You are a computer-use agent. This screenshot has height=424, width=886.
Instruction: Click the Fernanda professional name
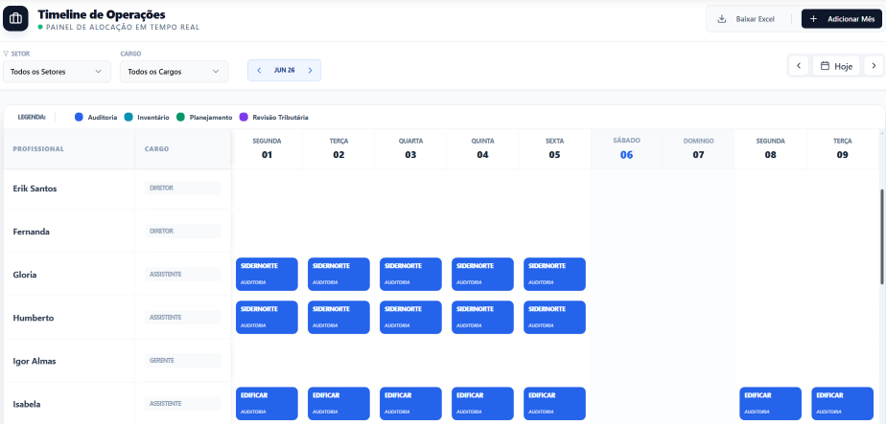click(x=31, y=231)
